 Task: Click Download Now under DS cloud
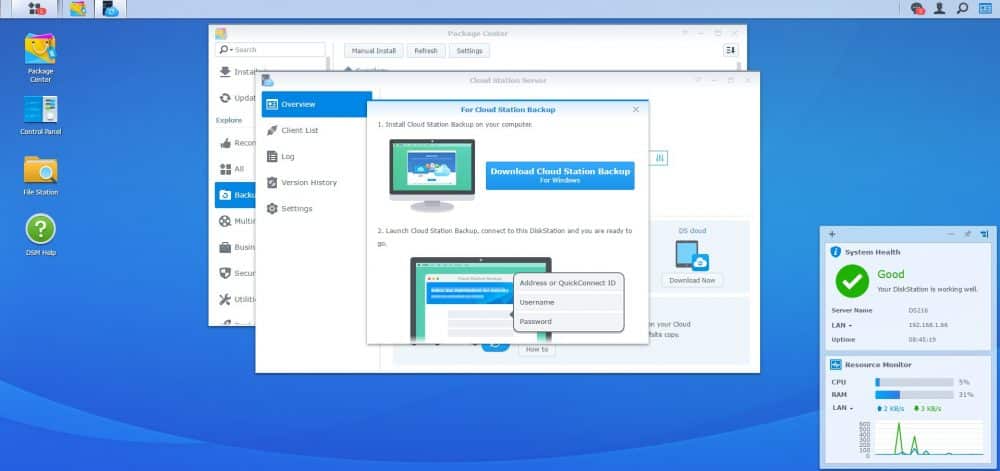coord(692,280)
